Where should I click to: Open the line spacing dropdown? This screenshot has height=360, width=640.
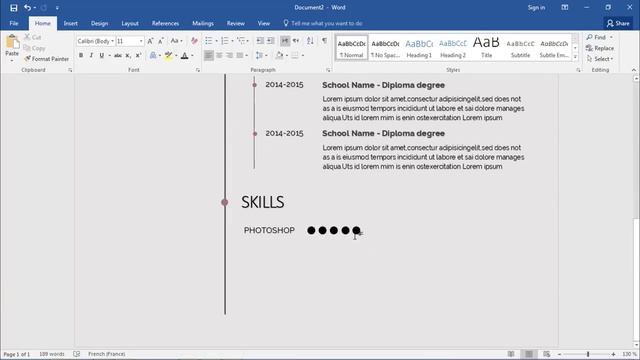[261, 55]
